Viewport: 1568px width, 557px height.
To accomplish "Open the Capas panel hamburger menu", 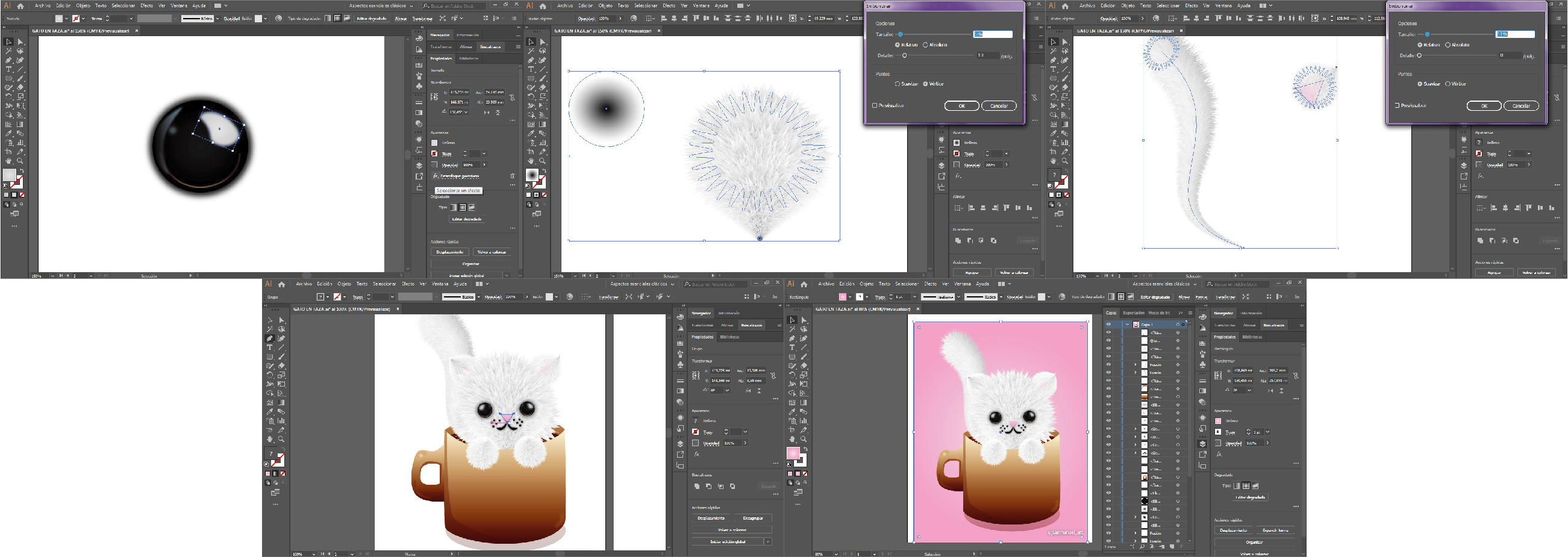I will click(1190, 313).
